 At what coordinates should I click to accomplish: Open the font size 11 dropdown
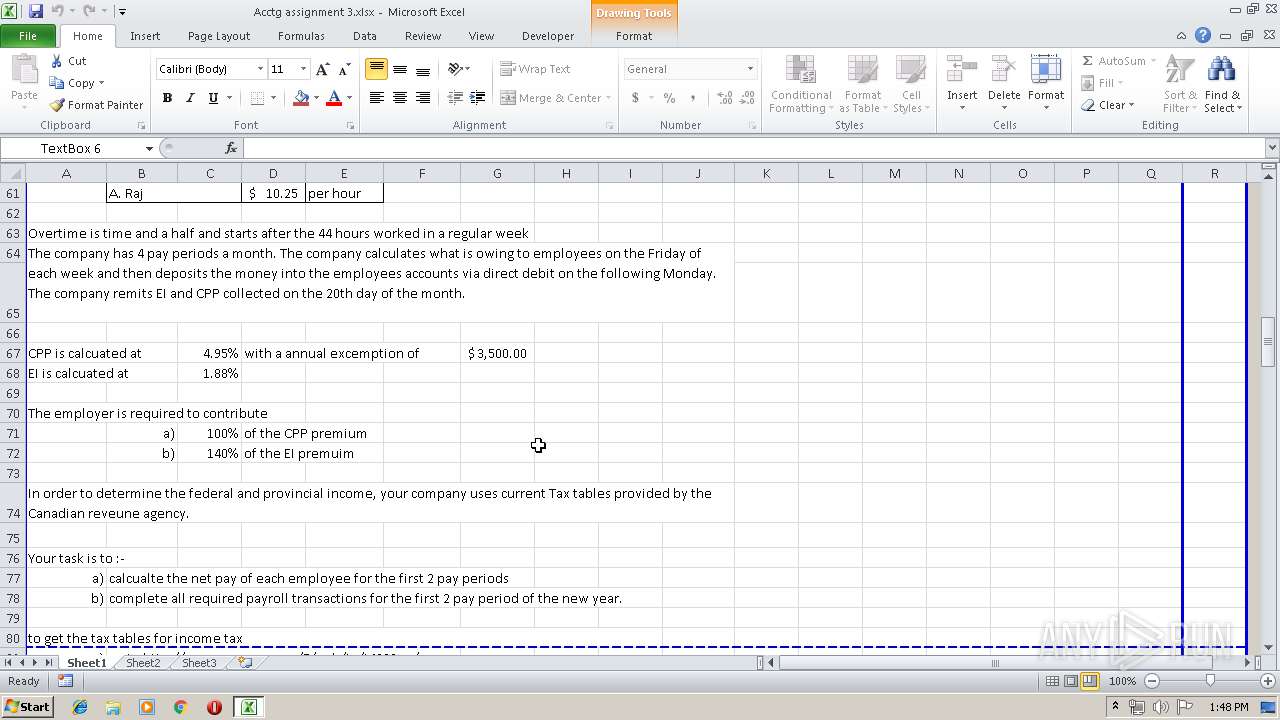[303, 69]
